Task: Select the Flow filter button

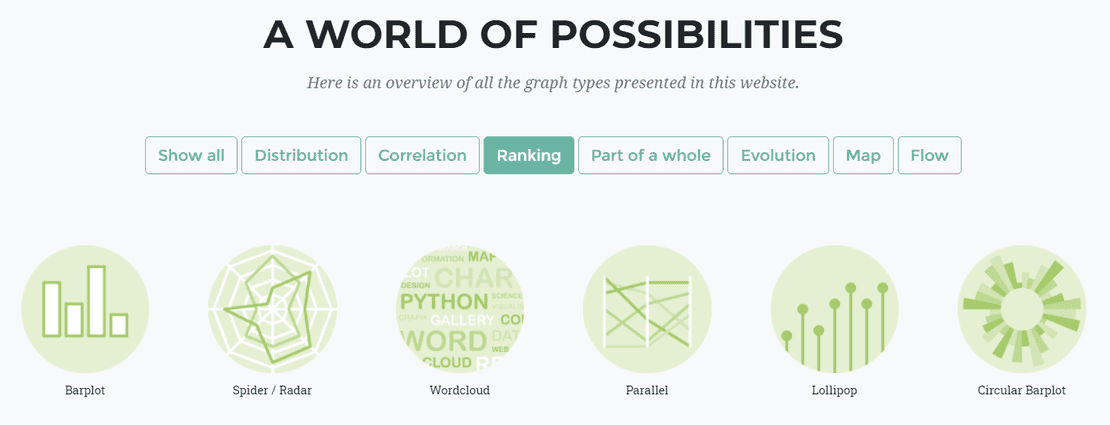Action: [x=929, y=155]
